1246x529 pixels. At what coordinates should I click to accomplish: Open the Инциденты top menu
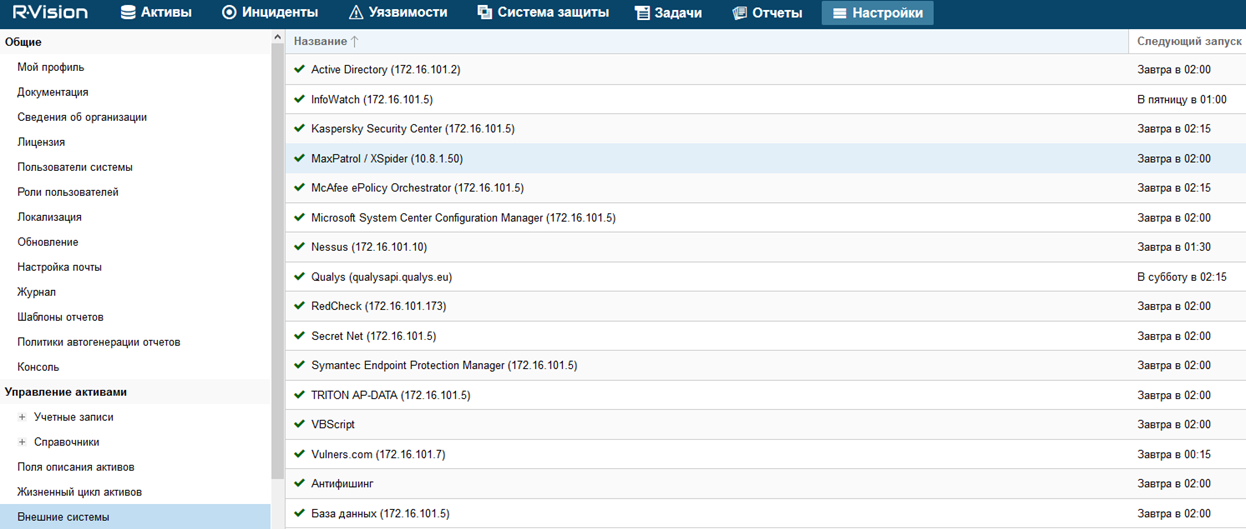pos(270,13)
